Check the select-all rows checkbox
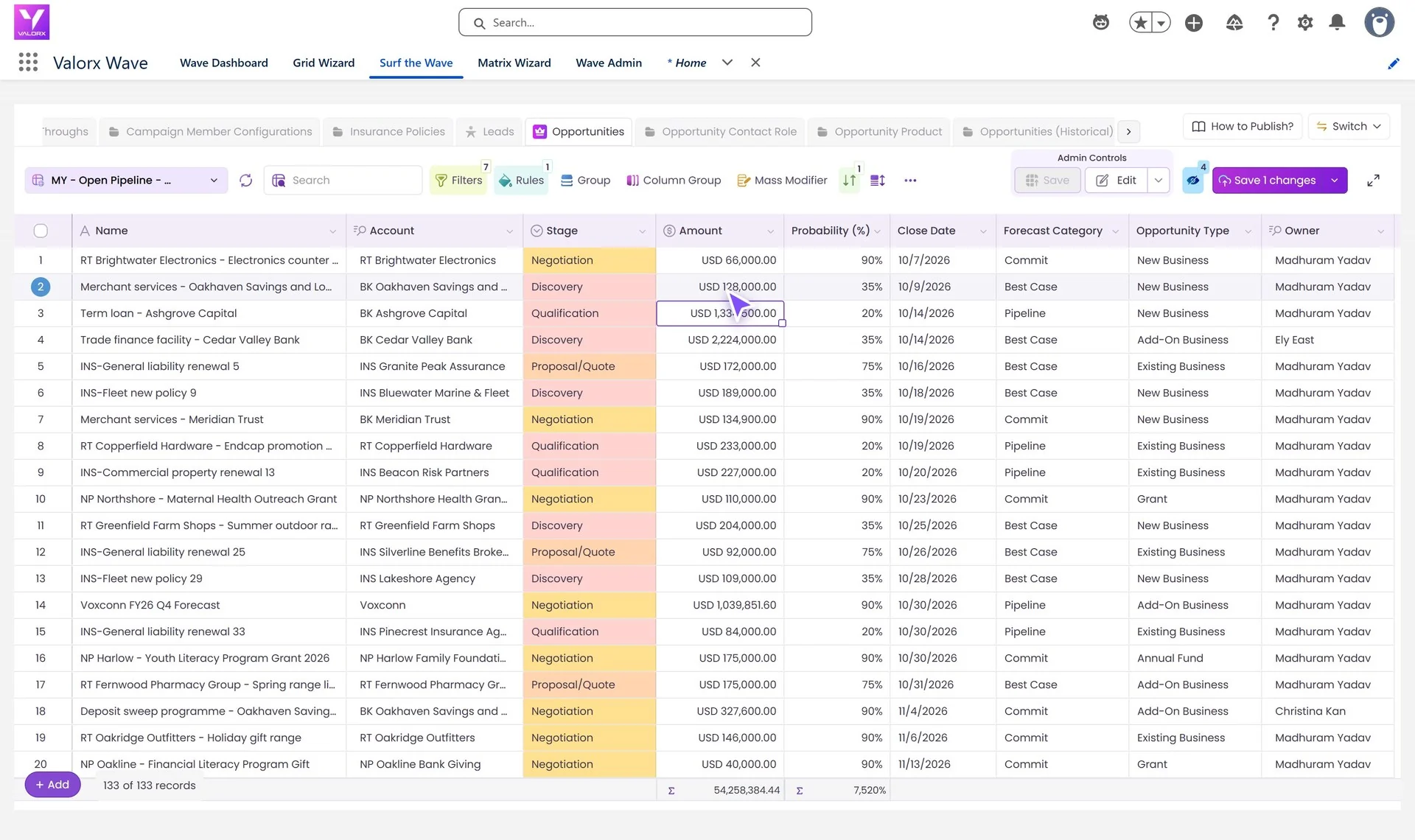 pyautogui.click(x=41, y=231)
